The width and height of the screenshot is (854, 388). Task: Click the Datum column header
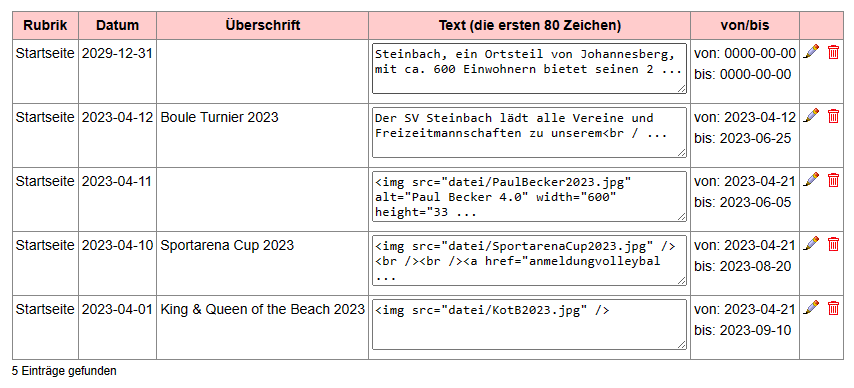pos(117,25)
